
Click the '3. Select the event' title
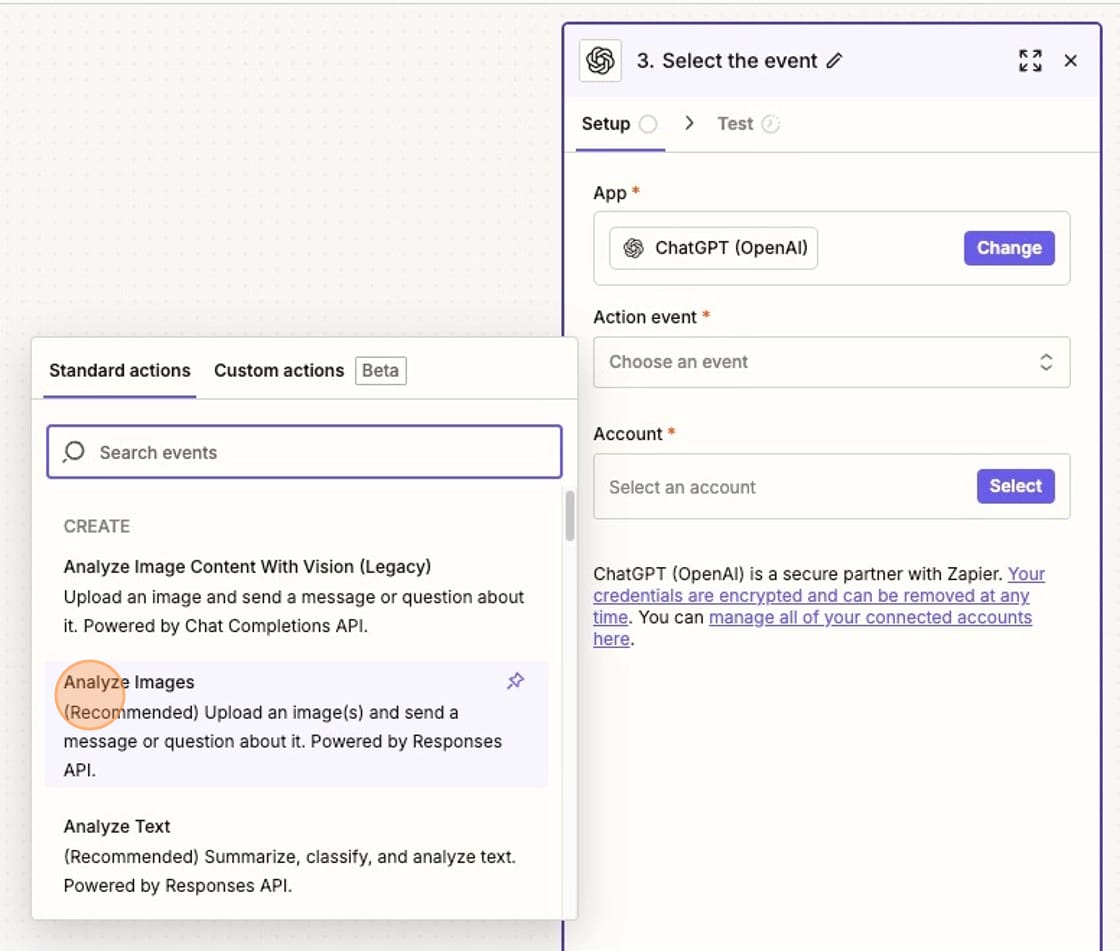click(x=726, y=61)
